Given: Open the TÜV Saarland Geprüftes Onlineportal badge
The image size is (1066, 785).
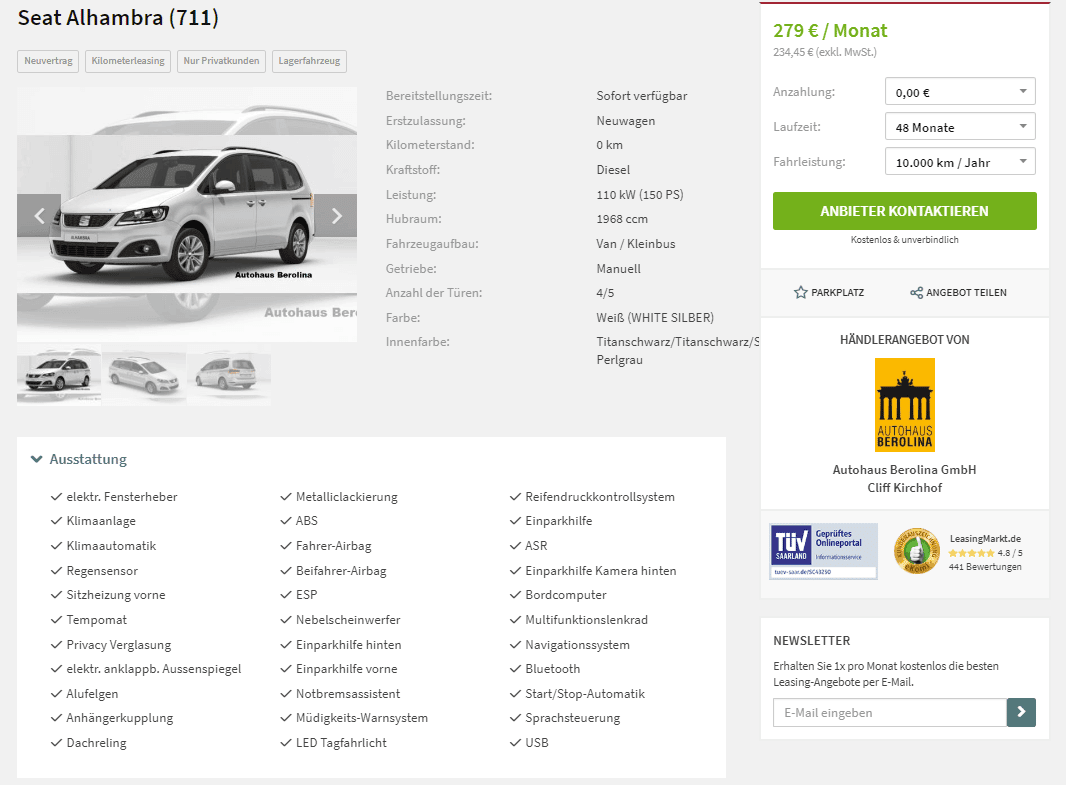Looking at the screenshot, I should click(x=823, y=551).
